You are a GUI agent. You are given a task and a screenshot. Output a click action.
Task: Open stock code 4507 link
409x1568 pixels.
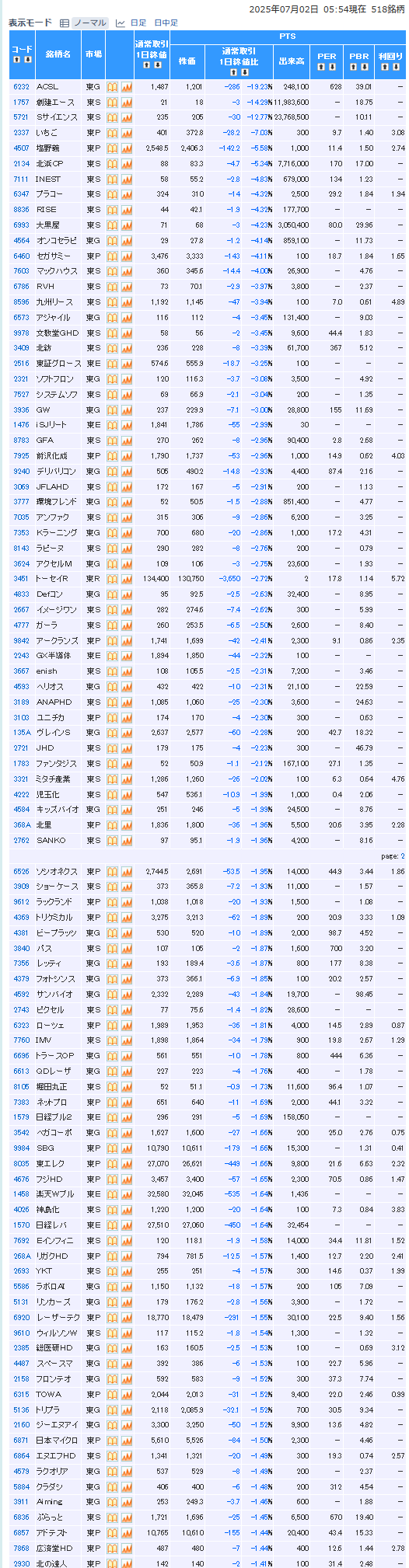pyautogui.click(x=21, y=148)
